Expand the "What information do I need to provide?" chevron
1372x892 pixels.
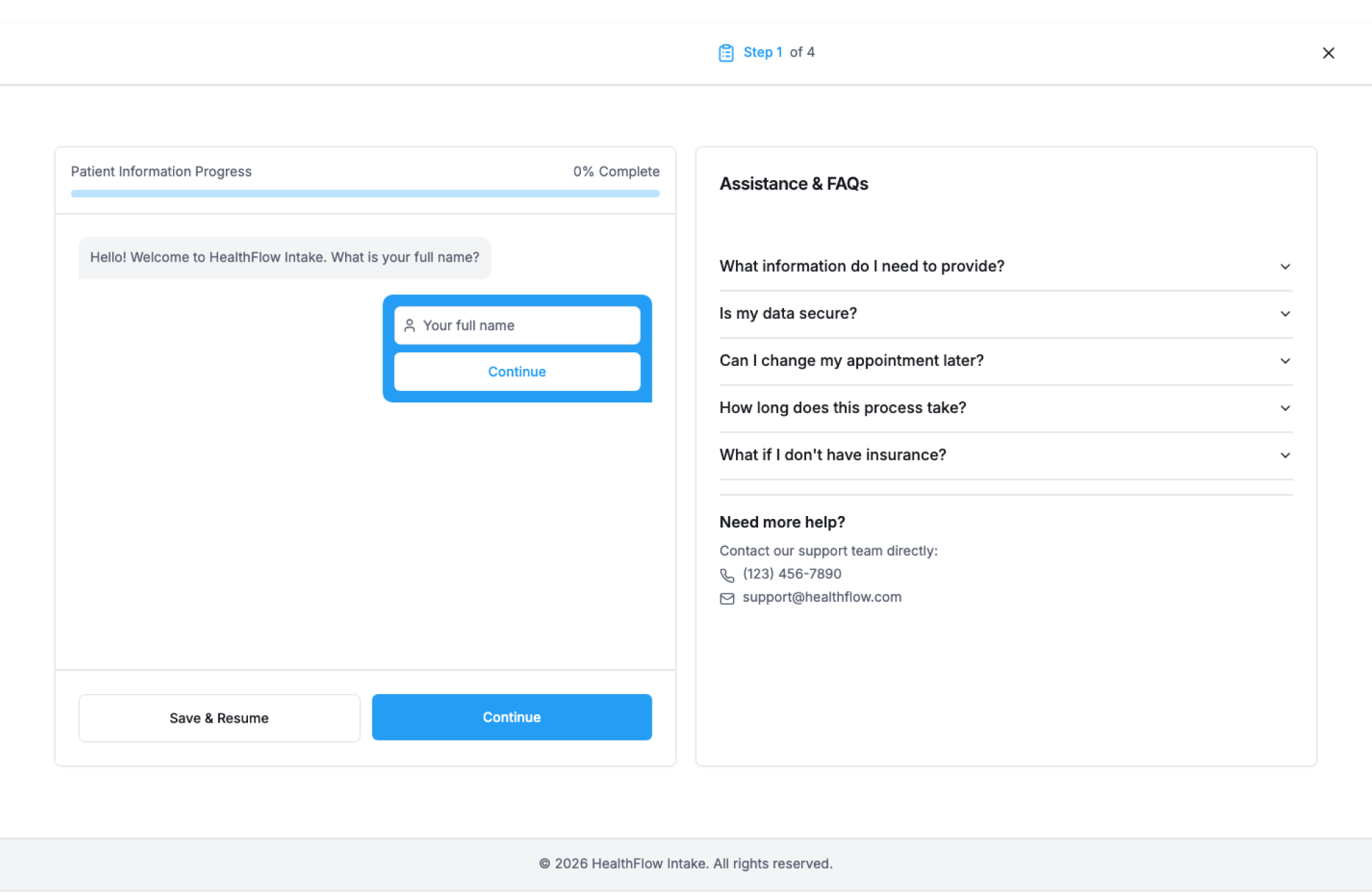pos(1285,267)
